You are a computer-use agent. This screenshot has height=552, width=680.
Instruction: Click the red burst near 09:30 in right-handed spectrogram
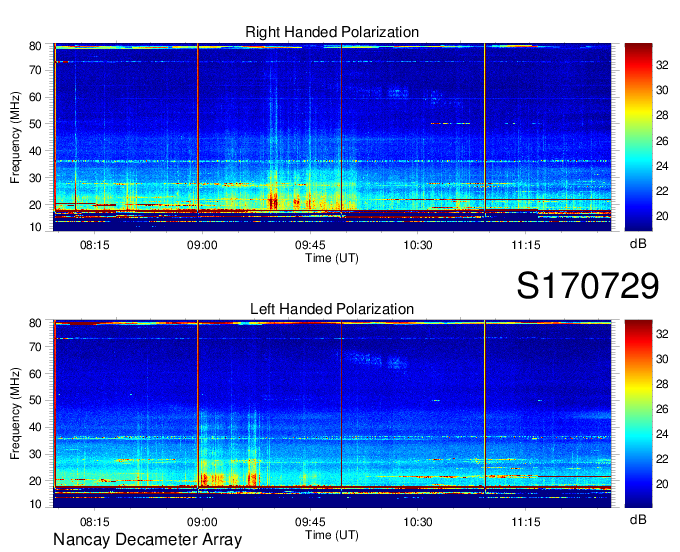click(x=273, y=201)
